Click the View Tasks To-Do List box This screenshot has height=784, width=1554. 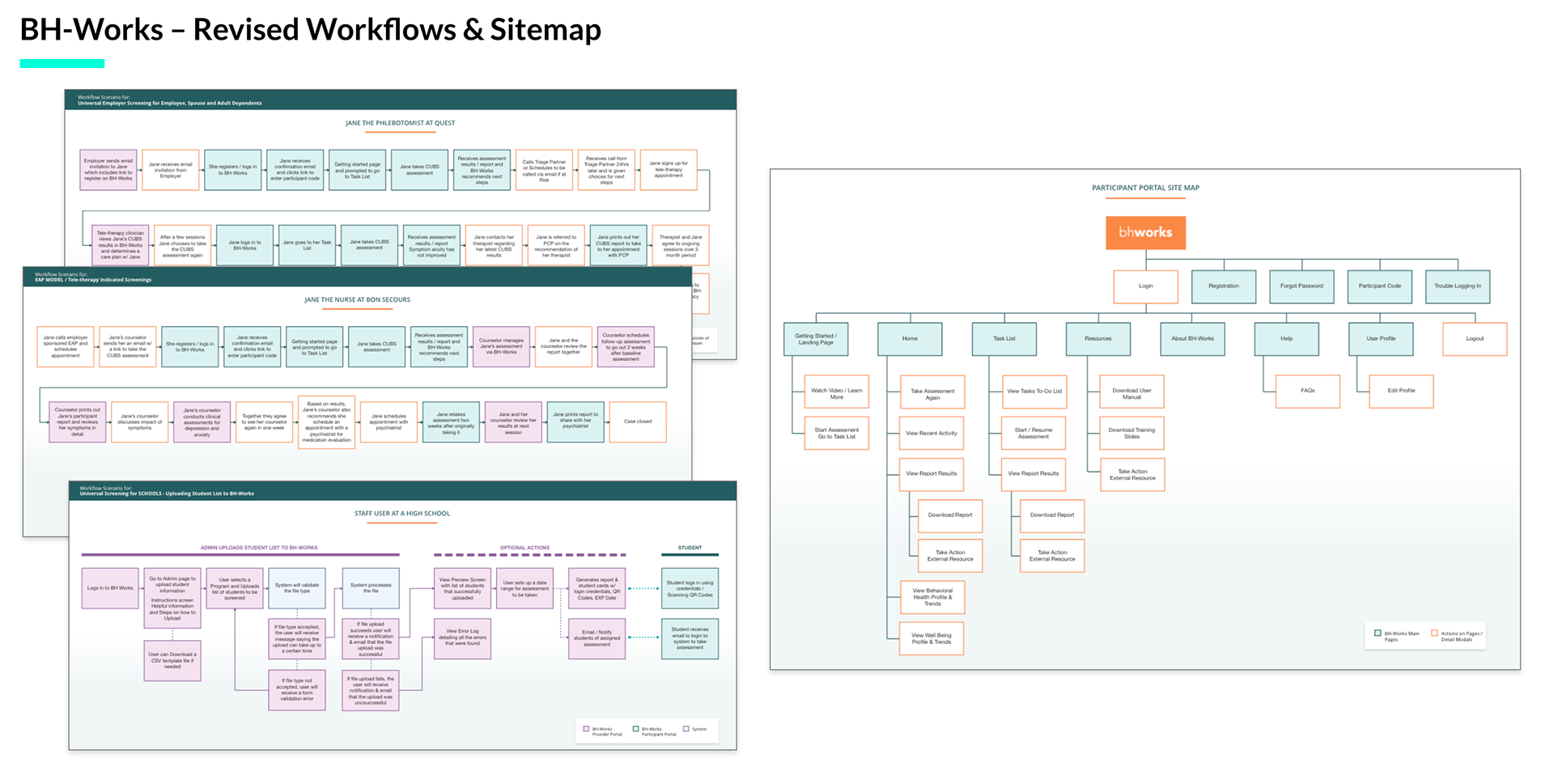coord(1034,392)
